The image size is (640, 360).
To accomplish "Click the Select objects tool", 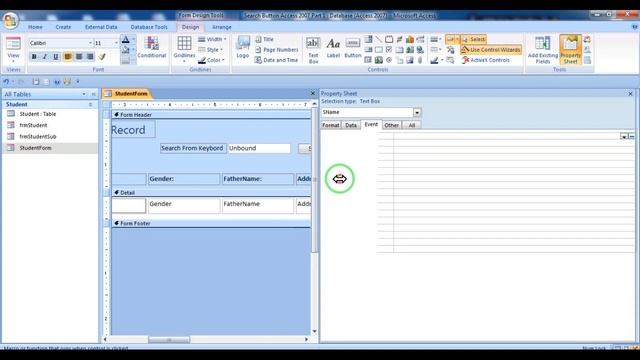I will point(473,39).
